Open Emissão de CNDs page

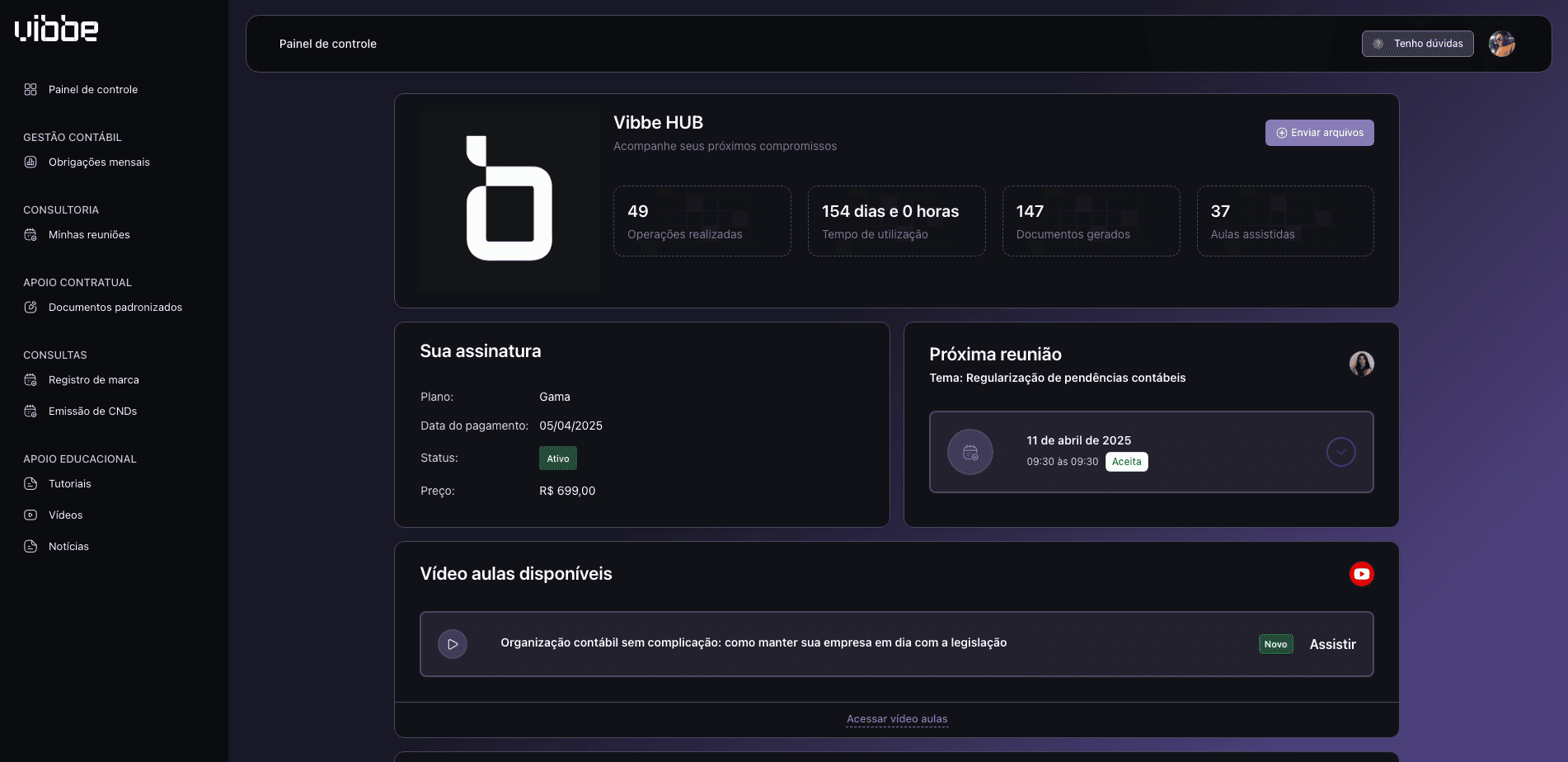92,412
